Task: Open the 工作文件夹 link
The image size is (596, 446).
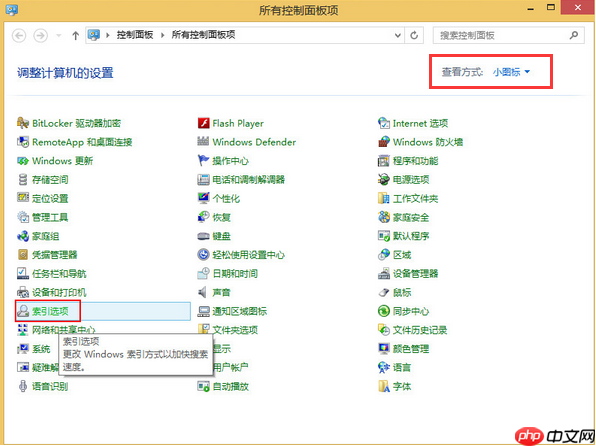Action: [415, 198]
